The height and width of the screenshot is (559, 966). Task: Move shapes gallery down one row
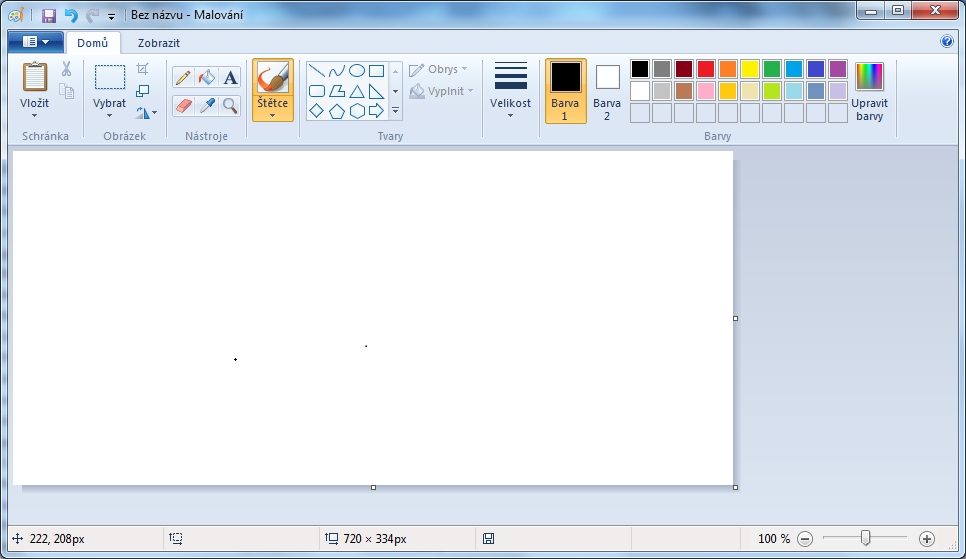coord(396,91)
